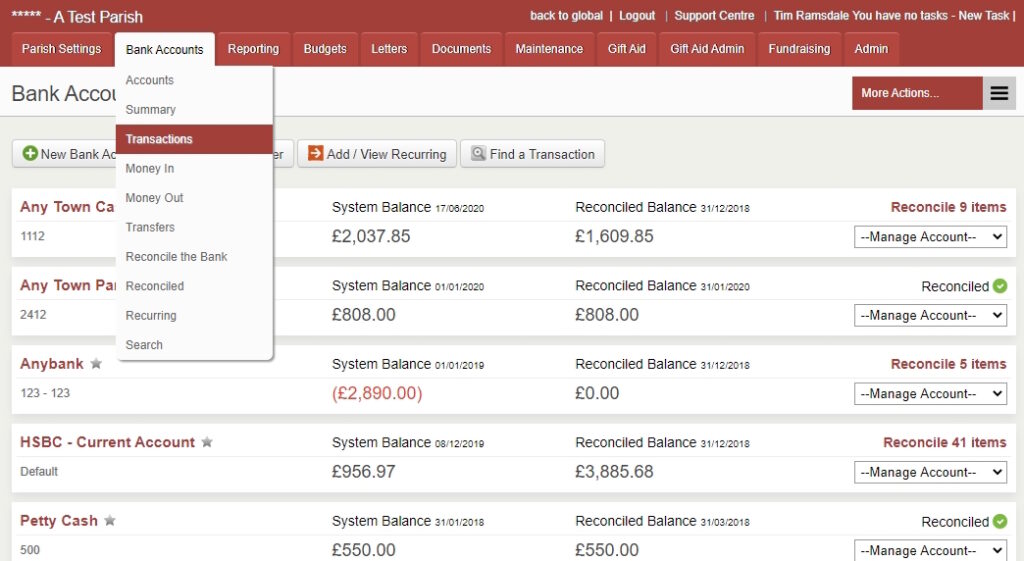The height and width of the screenshot is (561, 1024).
Task: Open the Fundraising tab
Action: click(x=799, y=49)
